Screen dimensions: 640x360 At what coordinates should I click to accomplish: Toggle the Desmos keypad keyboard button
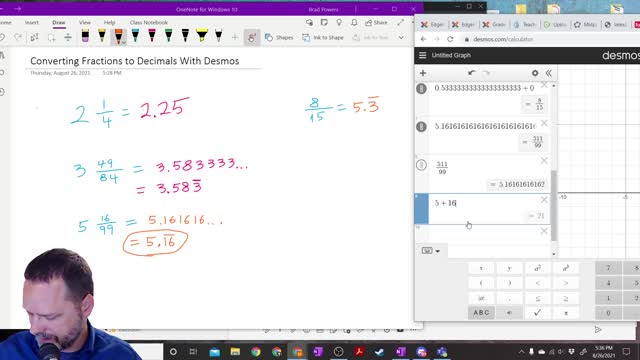tap(430, 251)
